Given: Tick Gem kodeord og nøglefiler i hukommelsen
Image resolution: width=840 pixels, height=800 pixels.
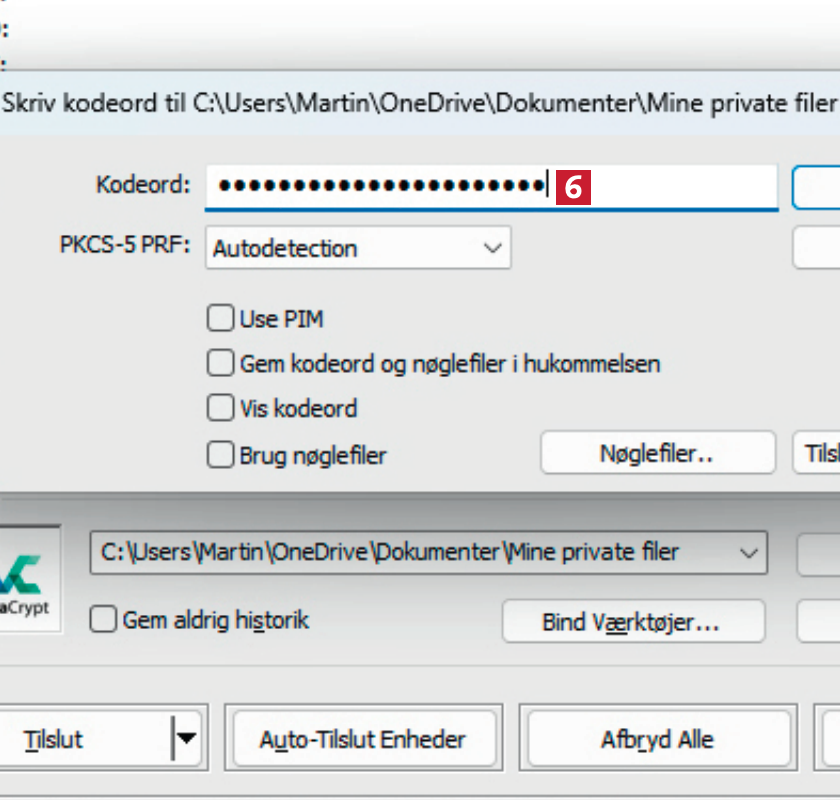Looking at the screenshot, I should (x=219, y=363).
